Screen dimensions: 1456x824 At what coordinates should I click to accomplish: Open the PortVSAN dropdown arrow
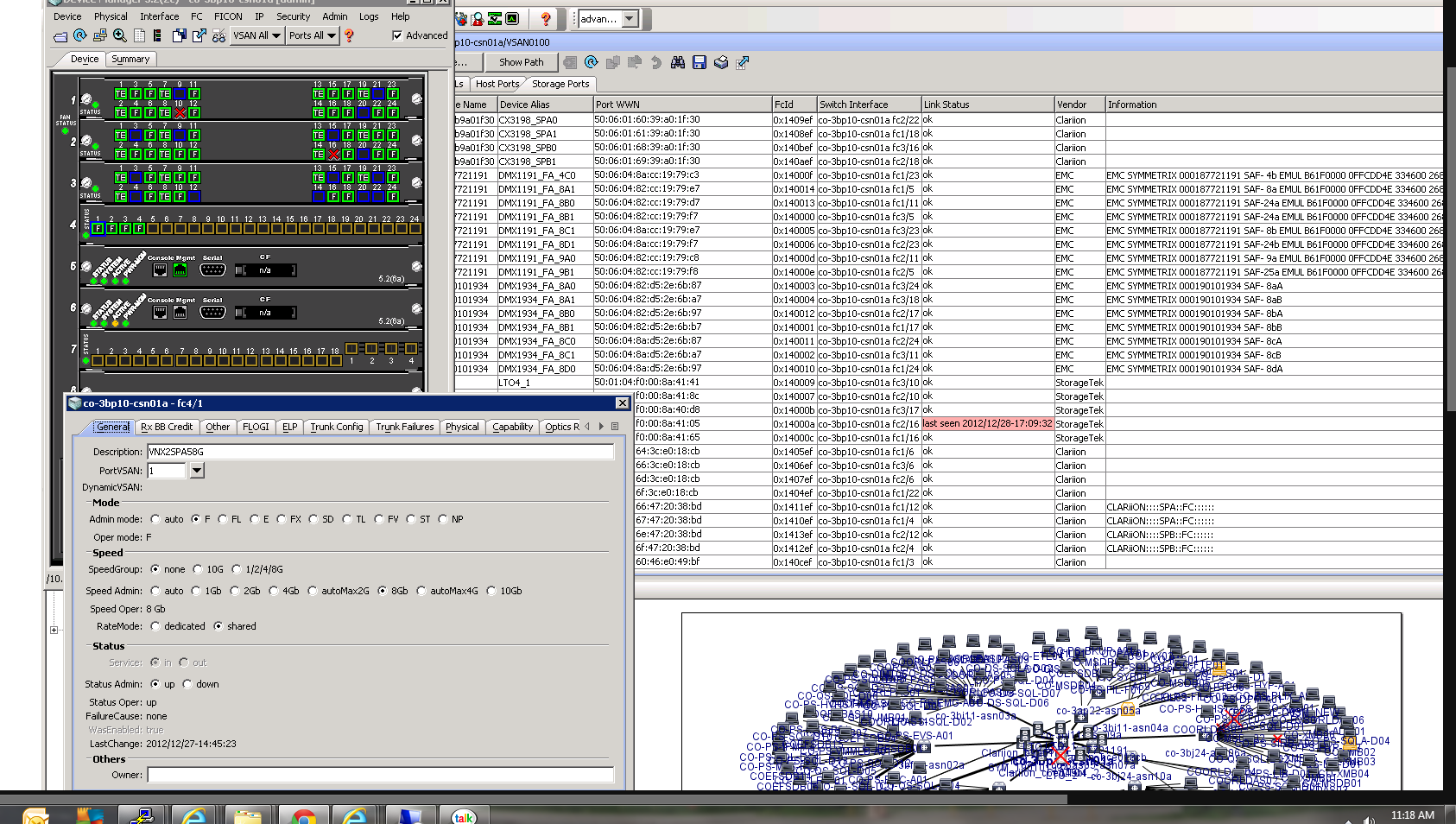(x=197, y=471)
